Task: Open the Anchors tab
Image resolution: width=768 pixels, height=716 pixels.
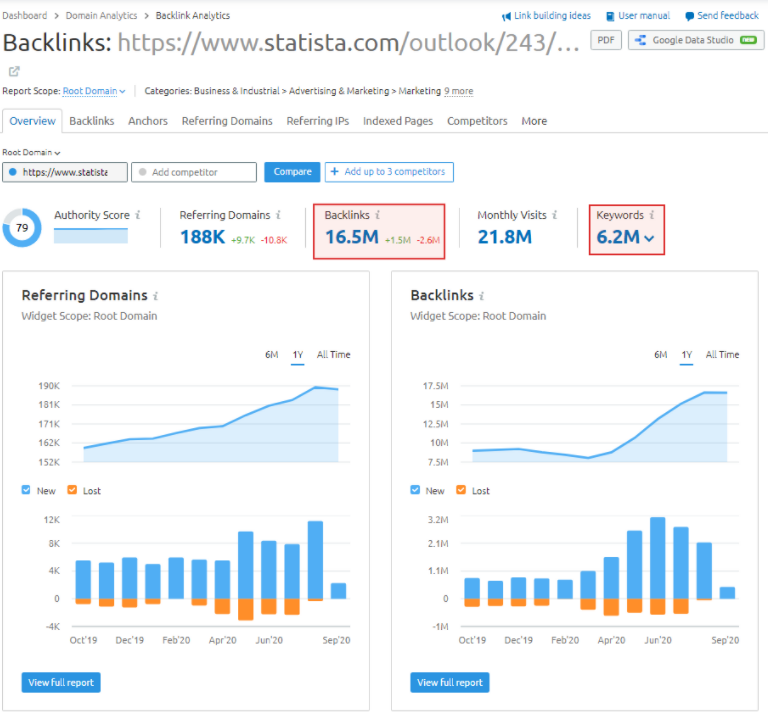Action: [148, 121]
